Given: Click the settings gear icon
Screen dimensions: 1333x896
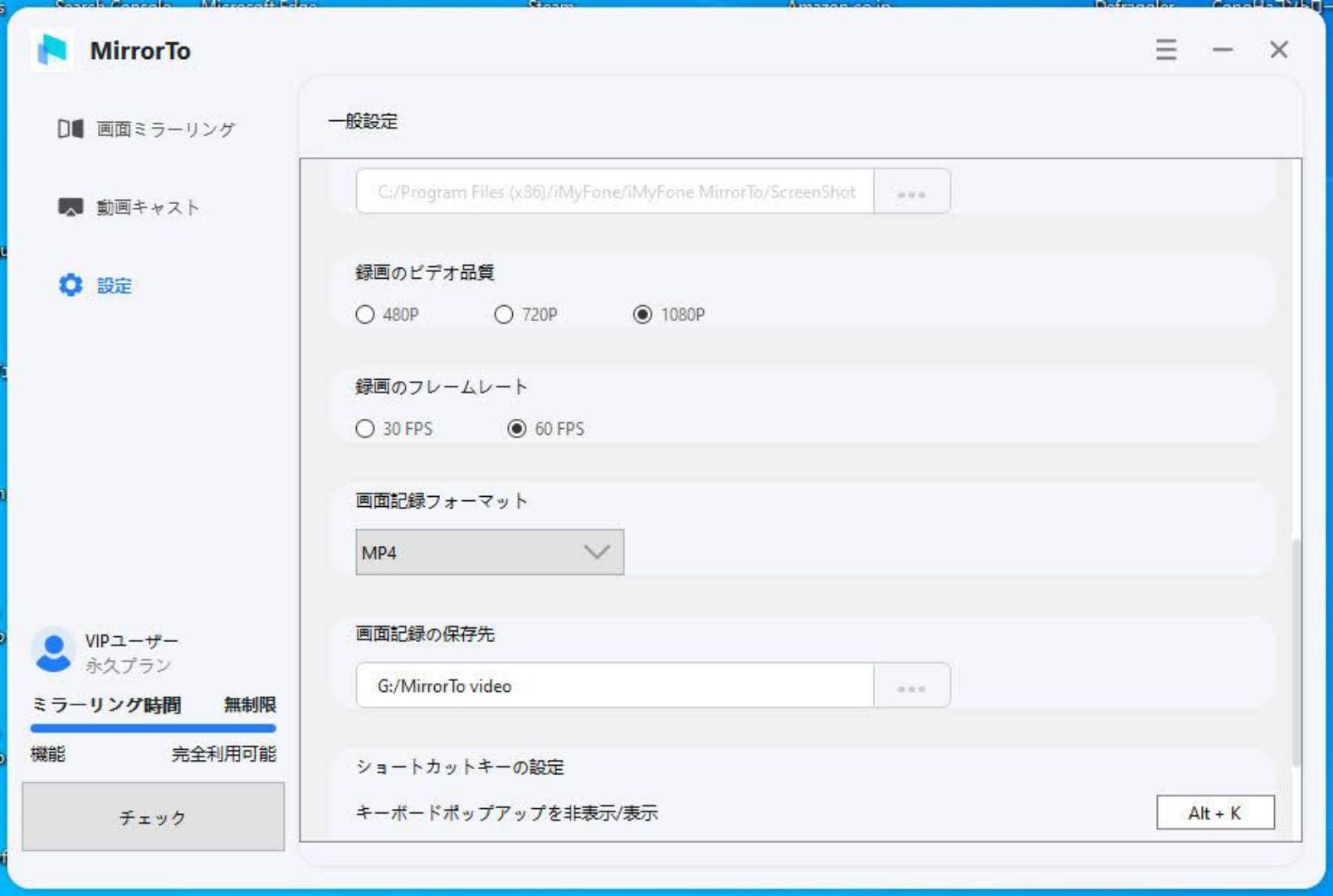Looking at the screenshot, I should [x=71, y=285].
